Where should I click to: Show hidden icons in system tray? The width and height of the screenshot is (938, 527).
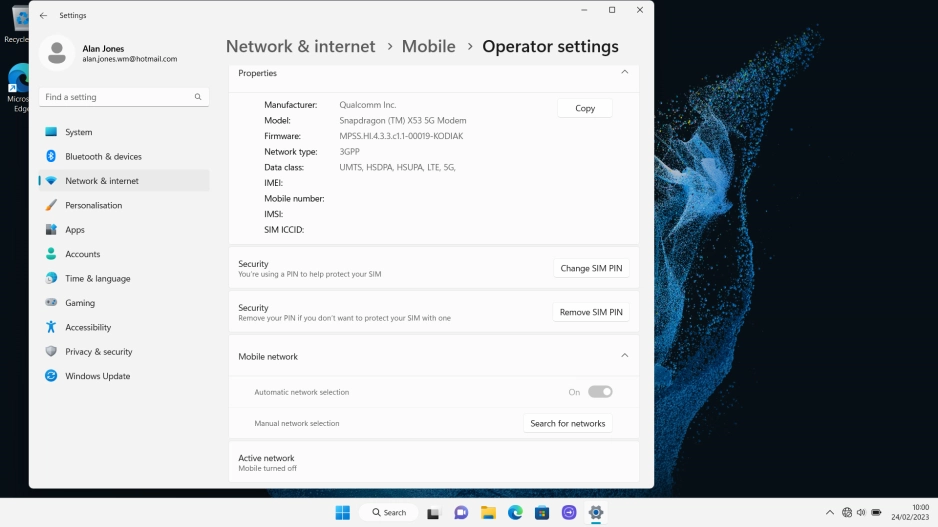829,513
